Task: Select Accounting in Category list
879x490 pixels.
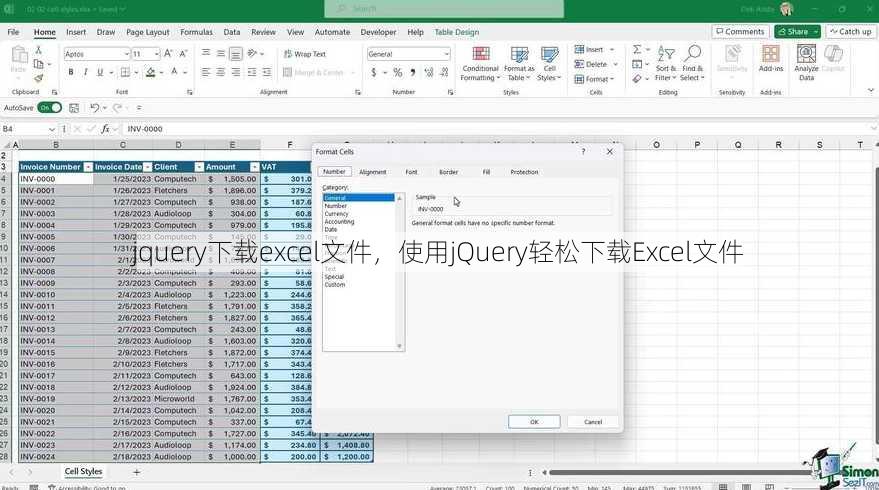Action: coord(339,221)
